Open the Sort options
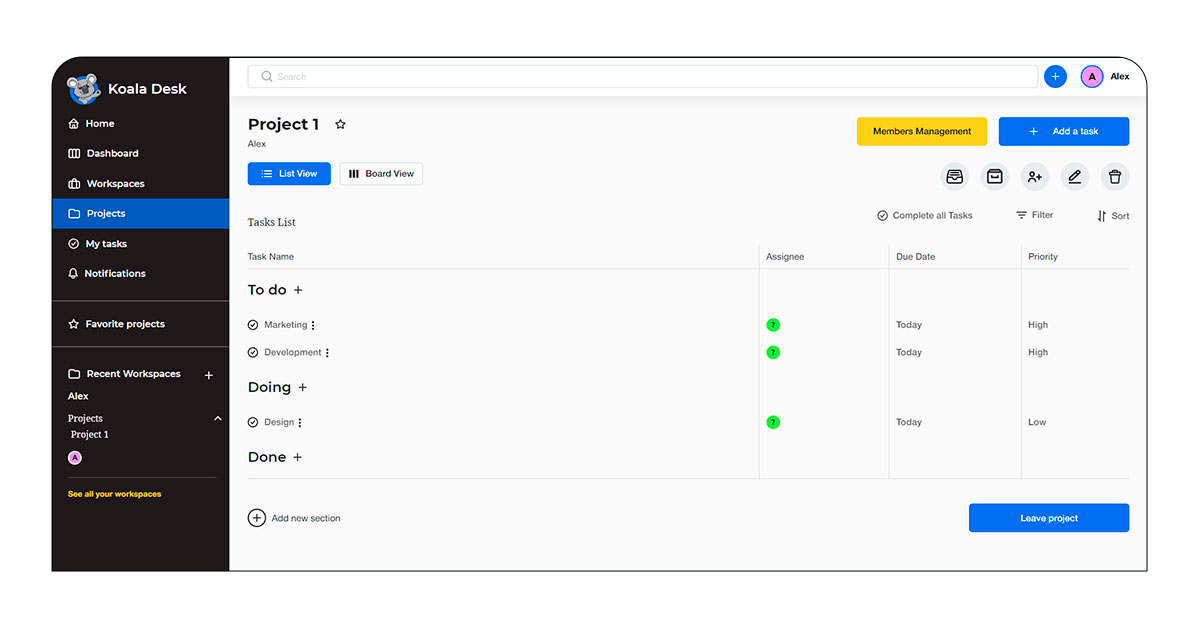 [1113, 216]
